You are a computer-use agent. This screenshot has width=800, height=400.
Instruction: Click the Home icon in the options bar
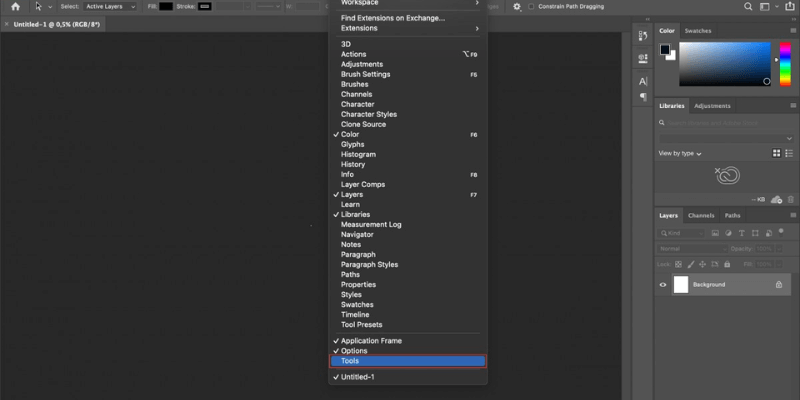point(15,6)
